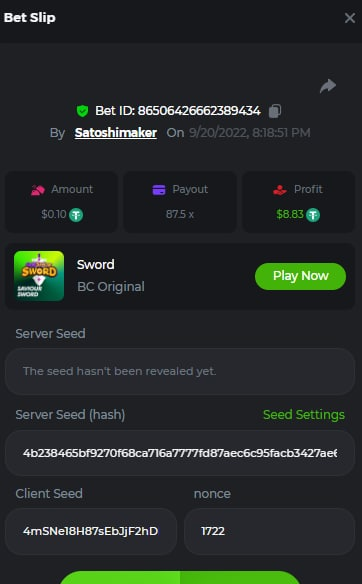Click the Amount money icon
The width and height of the screenshot is (362, 584).
coord(38,190)
